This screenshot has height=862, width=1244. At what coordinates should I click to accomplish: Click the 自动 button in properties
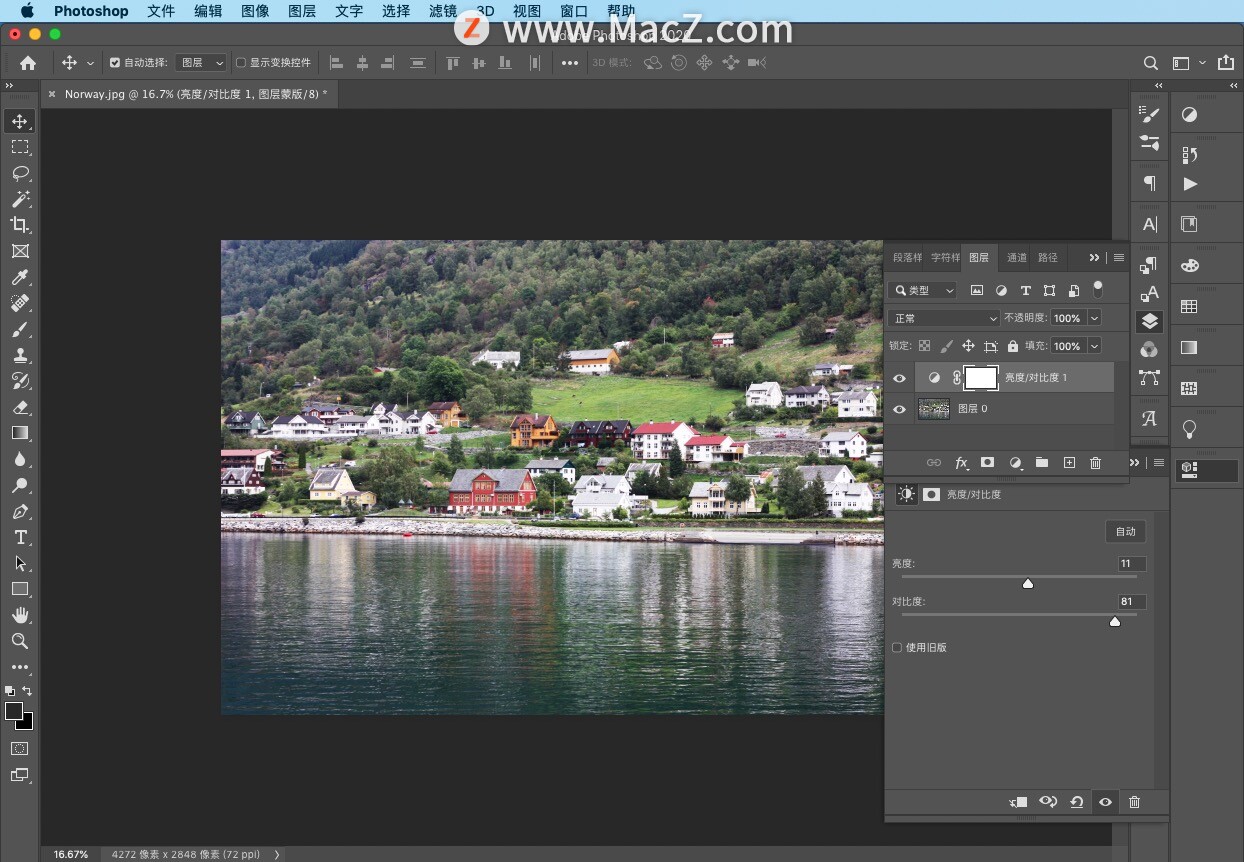1125,532
